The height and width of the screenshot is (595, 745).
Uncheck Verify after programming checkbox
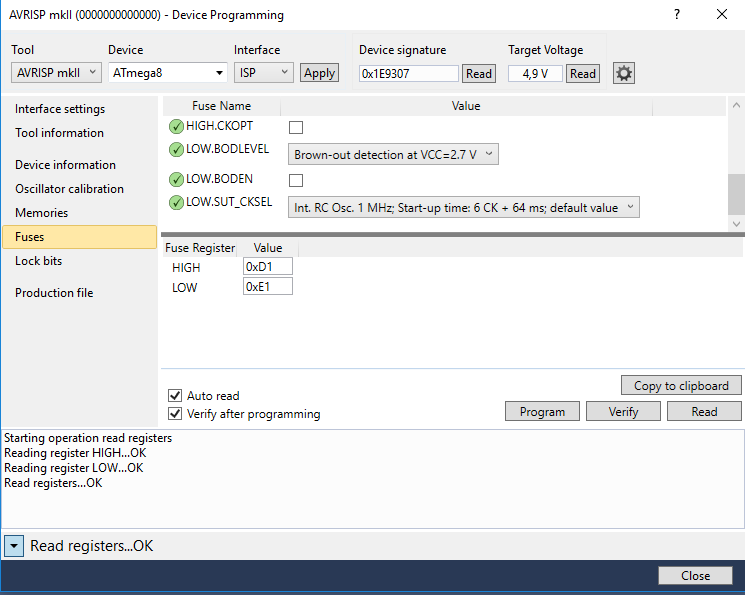point(175,413)
